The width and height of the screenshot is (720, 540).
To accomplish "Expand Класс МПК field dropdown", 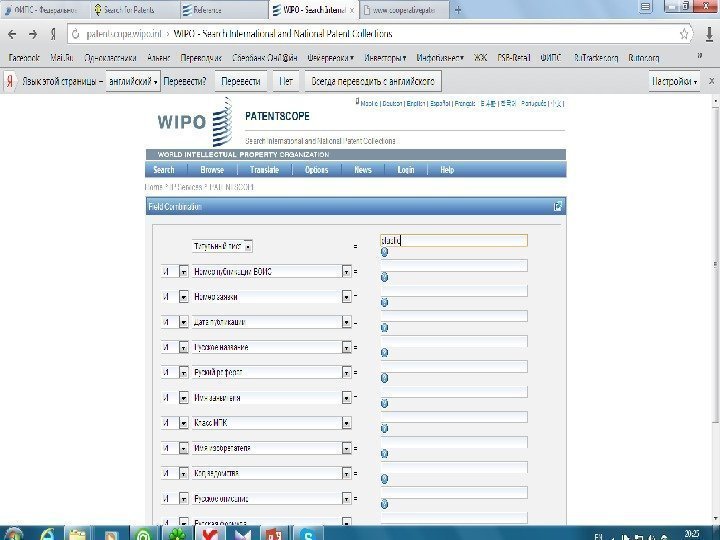I will pos(347,423).
